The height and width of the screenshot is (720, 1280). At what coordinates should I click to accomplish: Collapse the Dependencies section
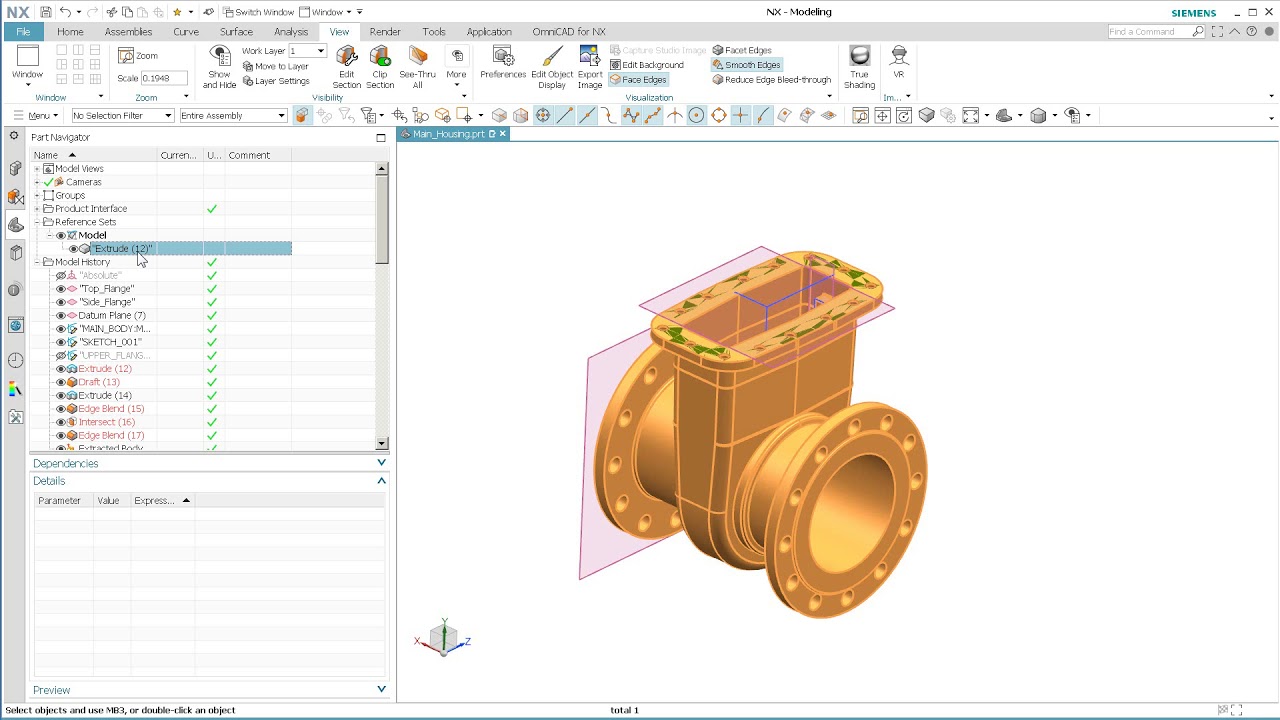381,463
